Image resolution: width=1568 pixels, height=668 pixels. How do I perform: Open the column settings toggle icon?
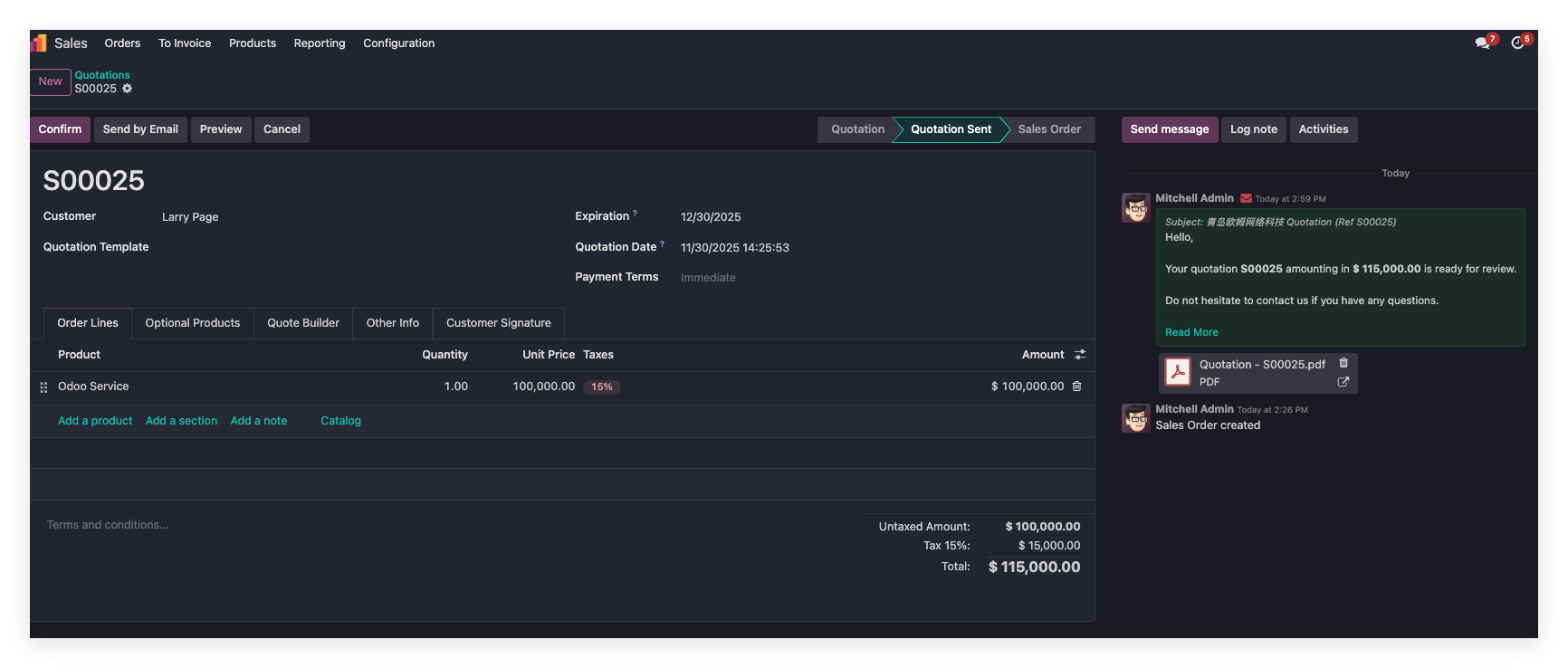pyautogui.click(x=1079, y=355)
